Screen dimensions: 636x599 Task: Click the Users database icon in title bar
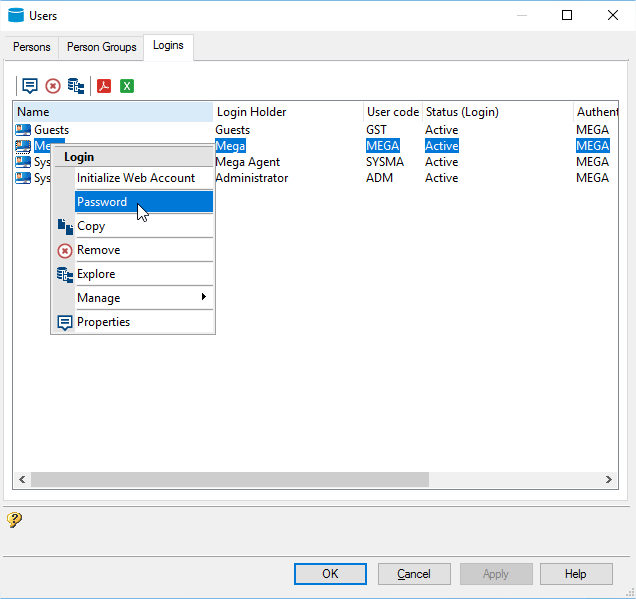[x=16, y=15]
